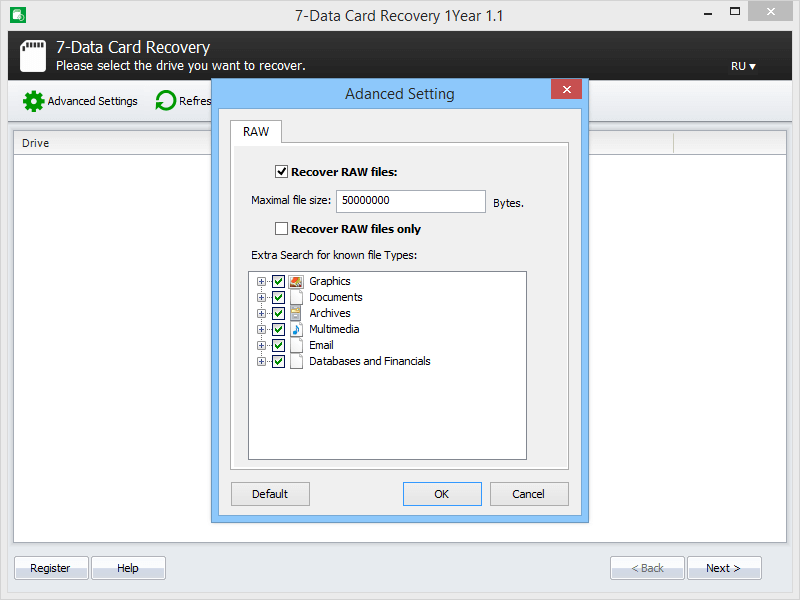Click the green Refresh arrow icon
Image resolution: width=800 pixels, height=600 pixels.
(166, 101)
